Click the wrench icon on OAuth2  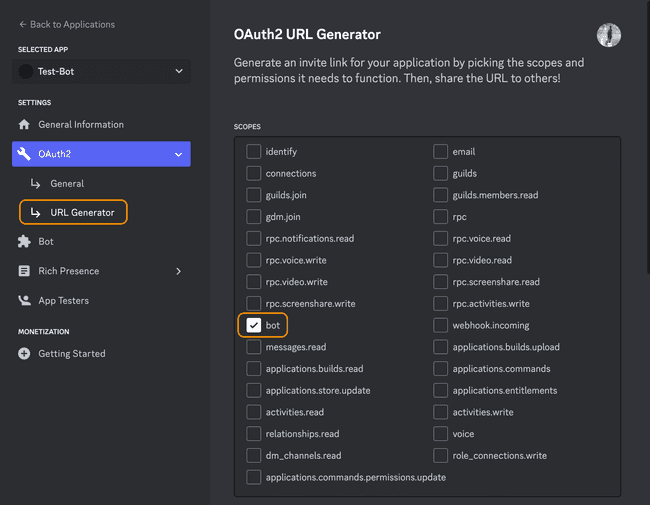24,154
